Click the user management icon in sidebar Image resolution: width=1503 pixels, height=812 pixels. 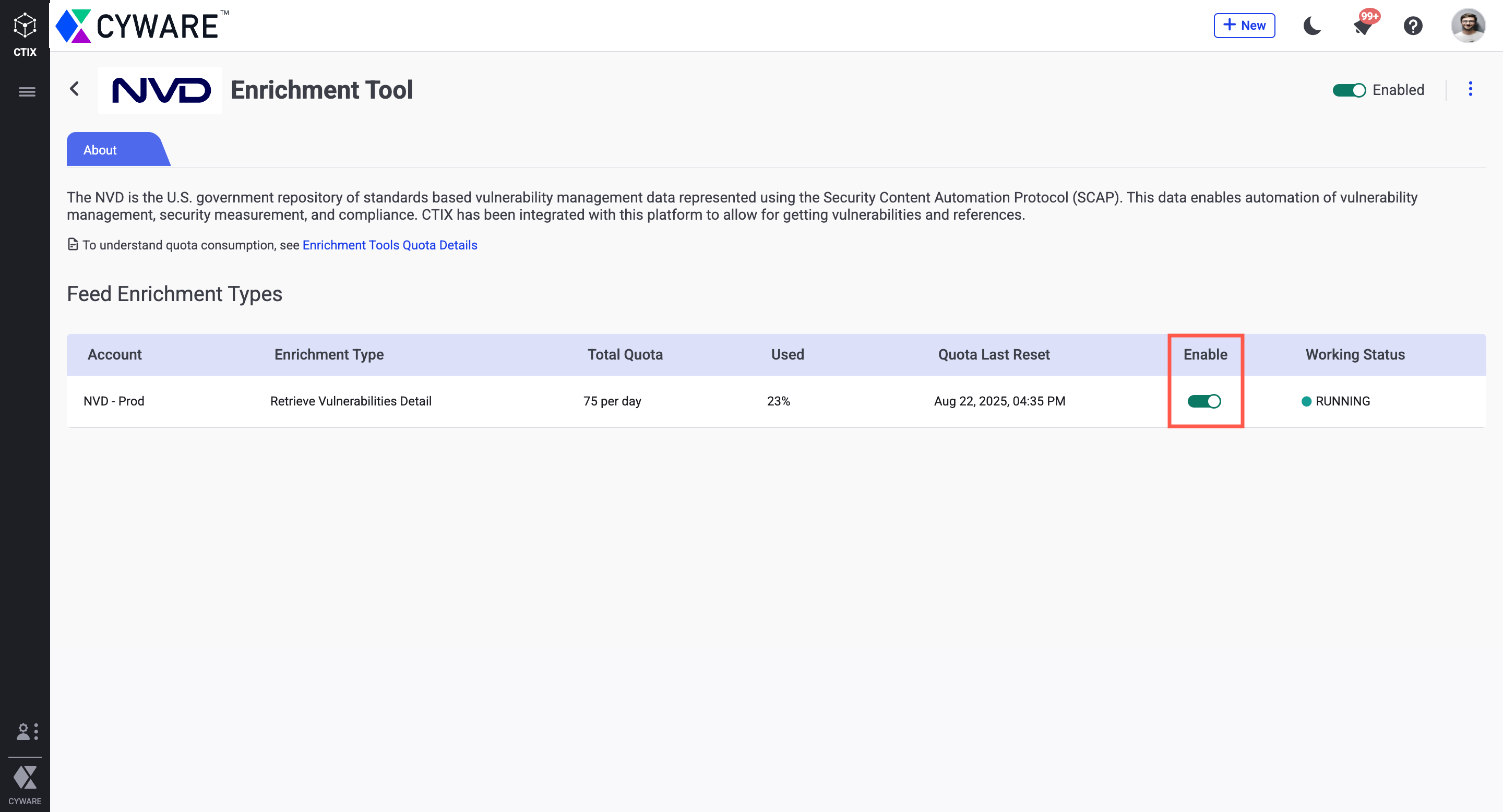pos(27,732)
